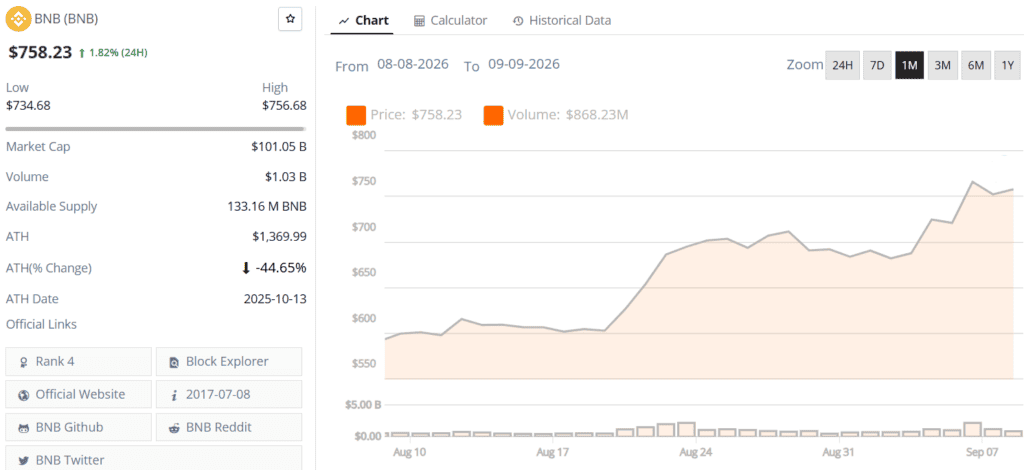Viewport: 1024px width, 470px height.
Task: Toggle the Price series legend swatch
Action: [356, 115]
